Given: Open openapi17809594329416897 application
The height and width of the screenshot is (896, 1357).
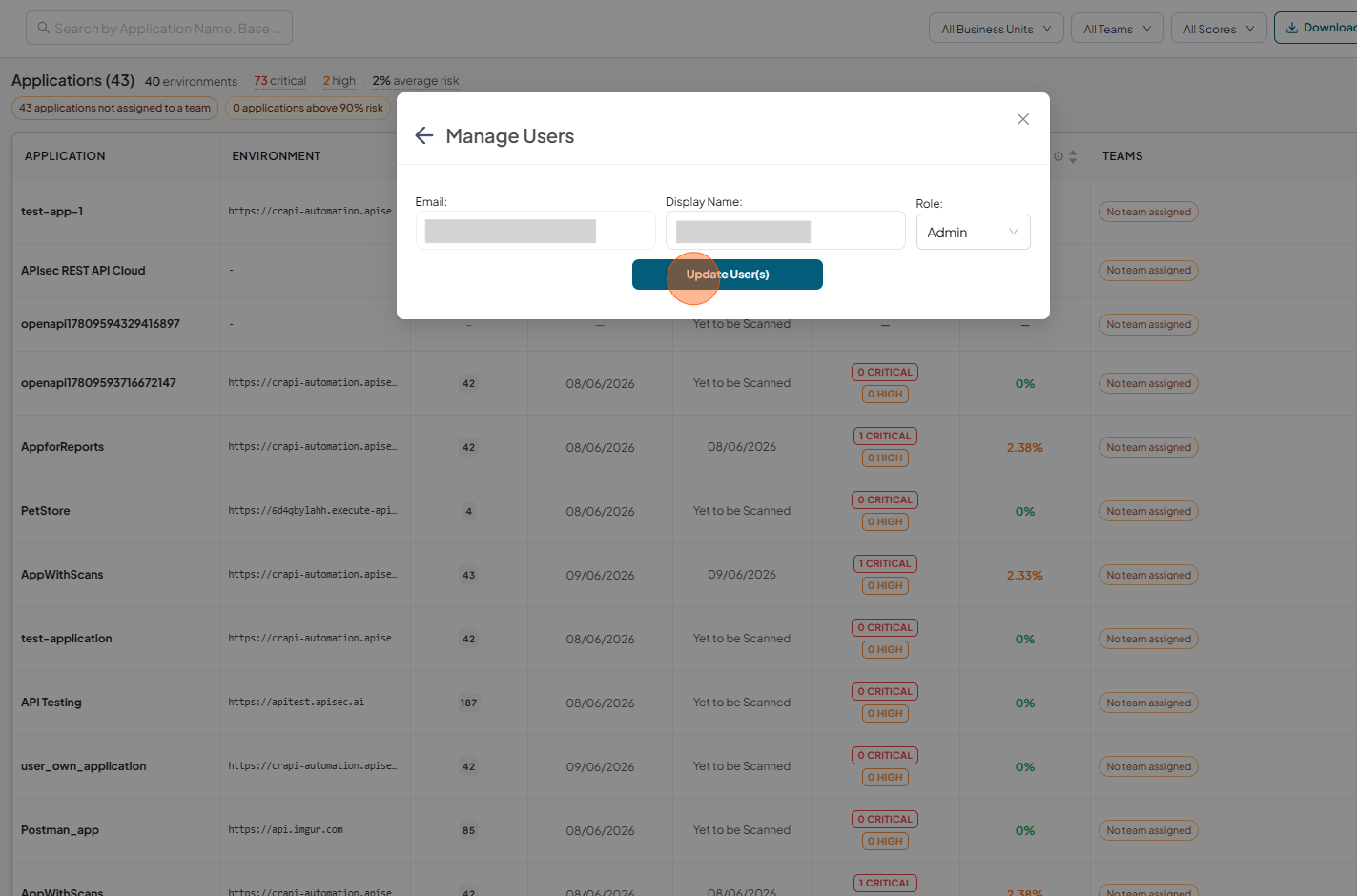Looking at the screenshot, I should (x=100, y=324).
